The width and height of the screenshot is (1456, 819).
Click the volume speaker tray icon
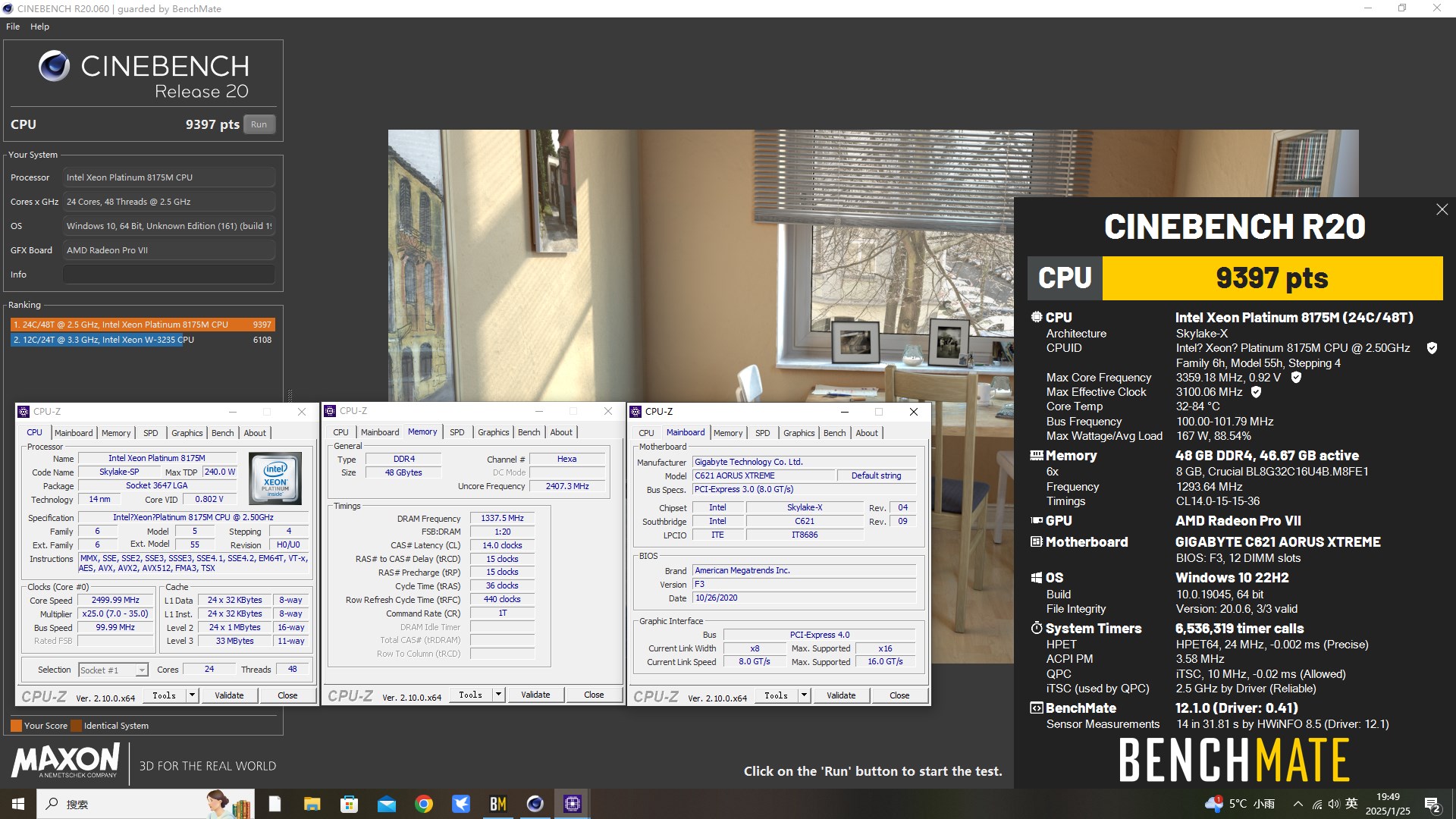coord(1334,804)
